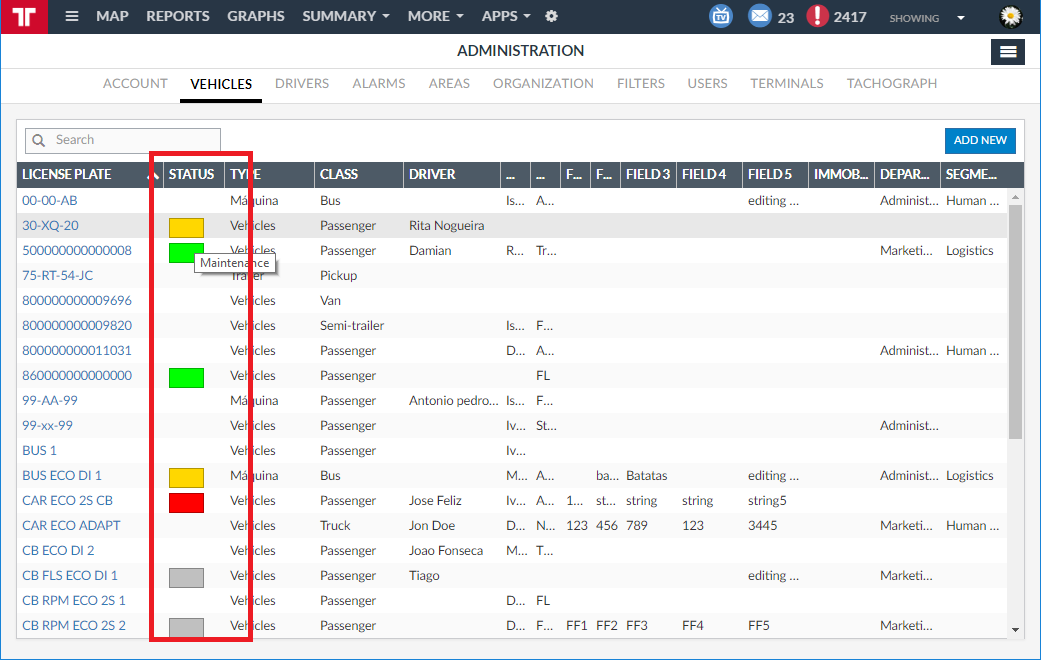Click the daisy user avatar

point(1011,17)
